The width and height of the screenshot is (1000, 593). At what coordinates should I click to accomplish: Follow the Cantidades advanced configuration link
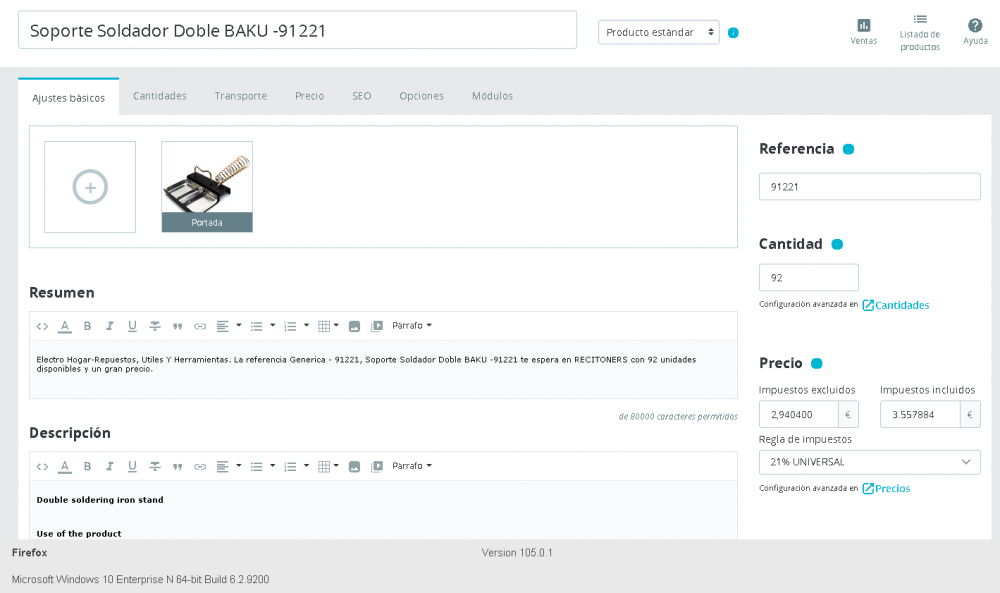tap(895, 305)
